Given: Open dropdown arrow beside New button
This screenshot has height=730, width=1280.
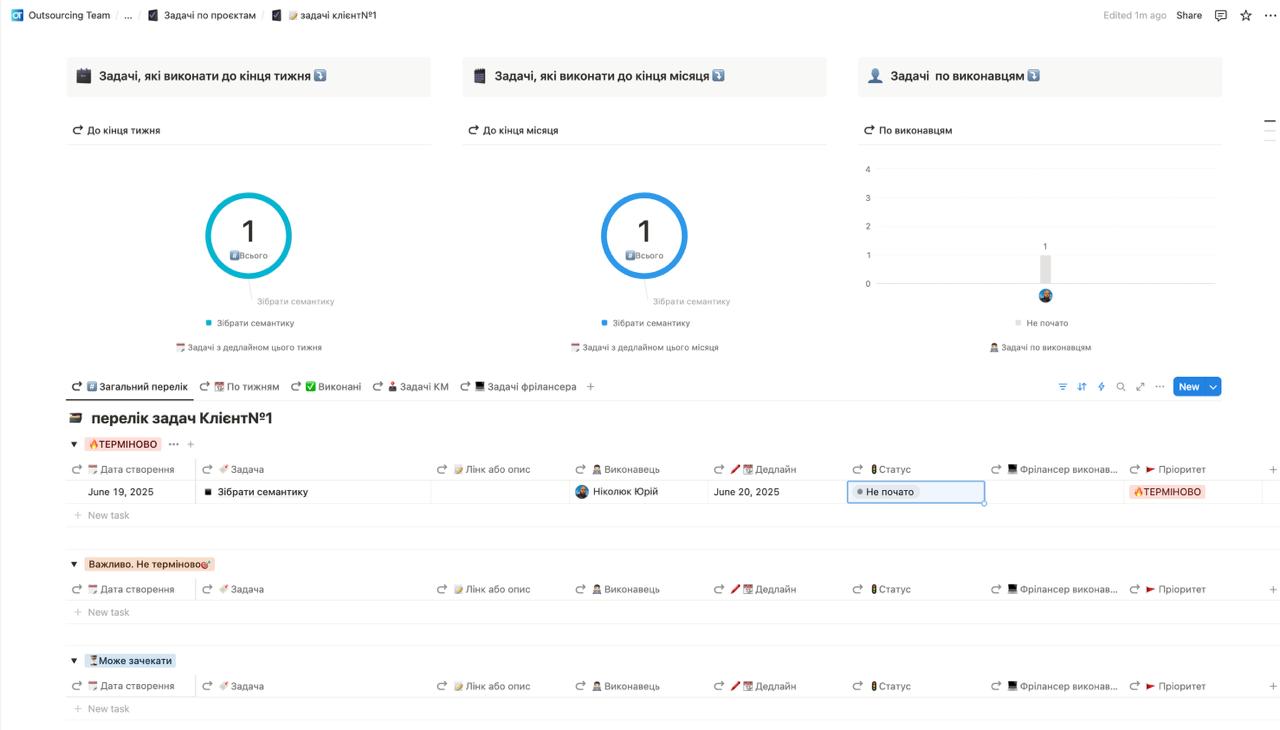Looking at the screenshot, I should point(1213,387).
